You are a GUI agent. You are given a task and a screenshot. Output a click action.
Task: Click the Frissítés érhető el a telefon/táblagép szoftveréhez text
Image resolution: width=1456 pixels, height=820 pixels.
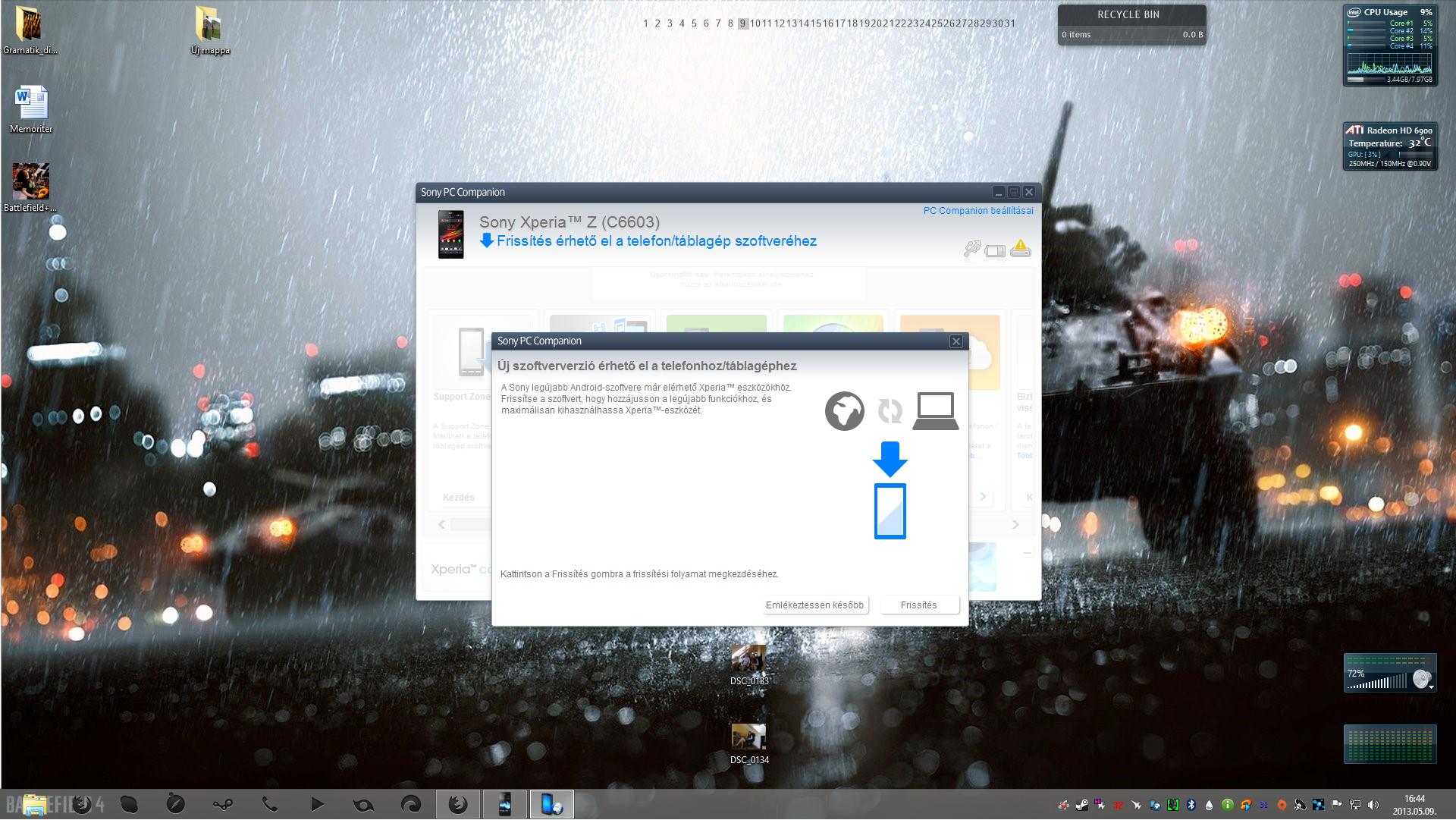(x=657, y=241)
